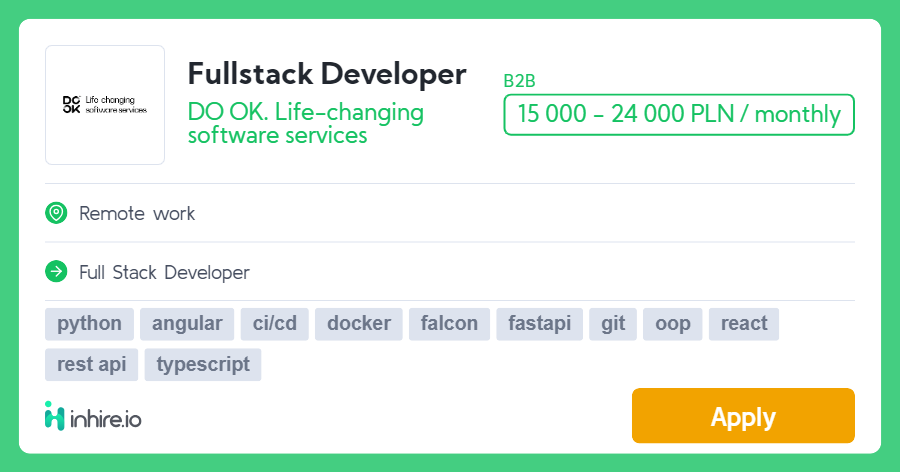Click the green arrow circle icon
The height and width of the screenshot is (472, 900).
[x=56, y=272]
